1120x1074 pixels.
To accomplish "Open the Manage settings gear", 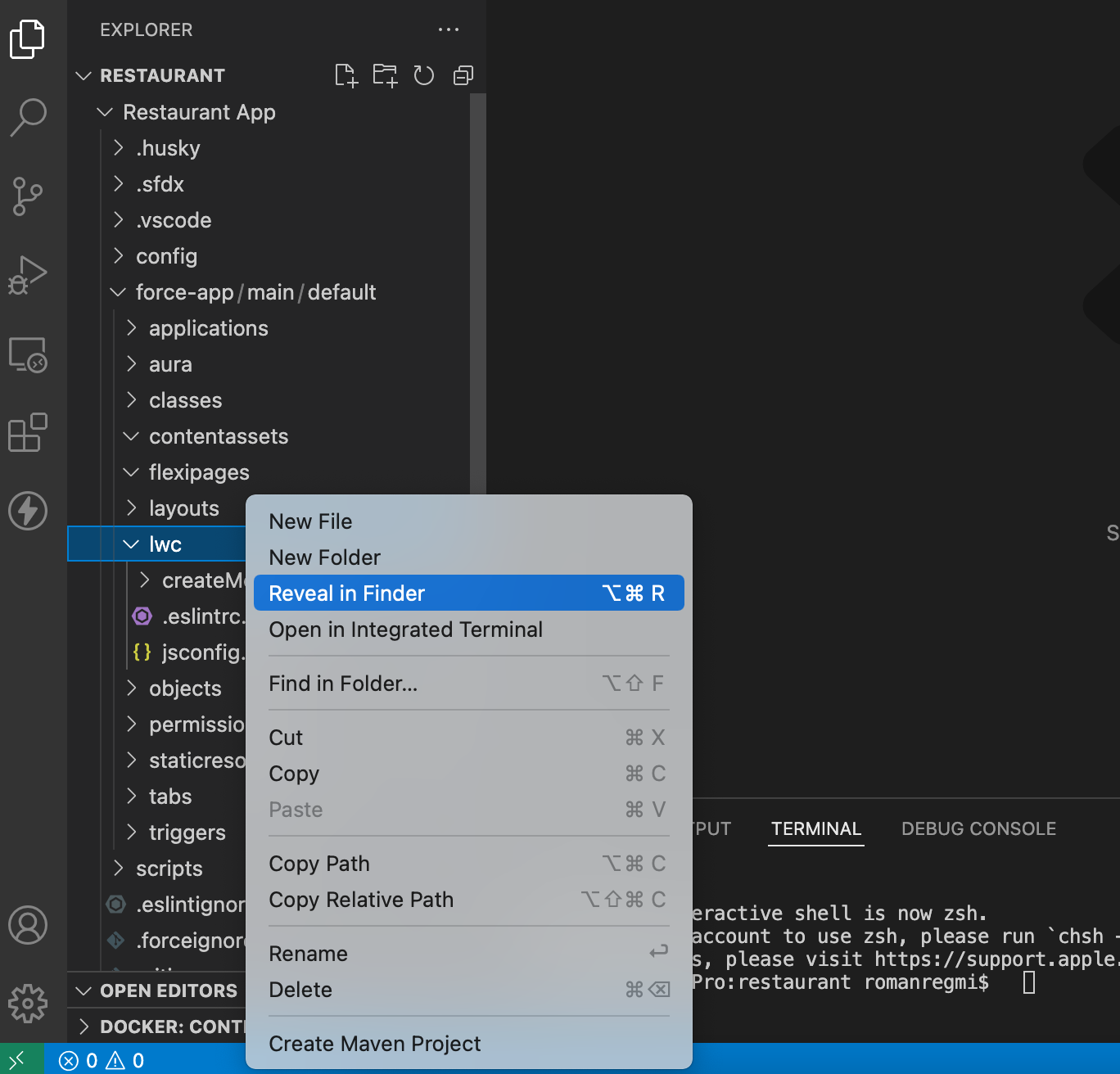I will point(28,1004).
